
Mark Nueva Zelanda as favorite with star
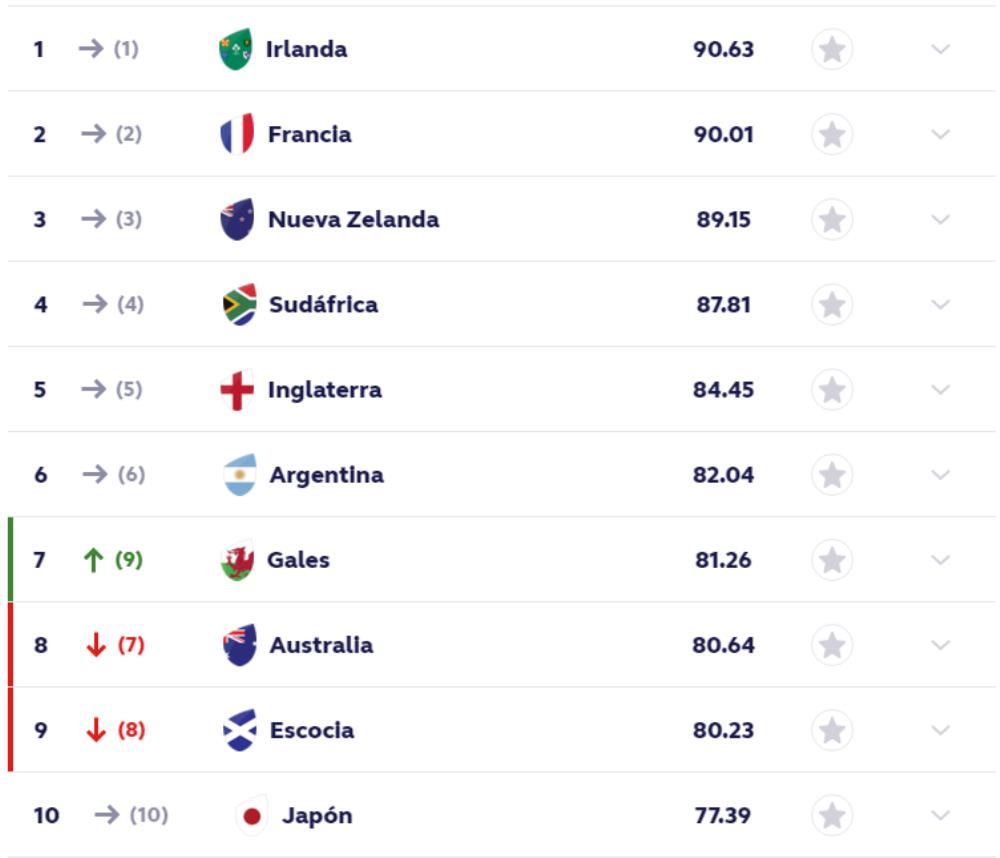(832, 219)
